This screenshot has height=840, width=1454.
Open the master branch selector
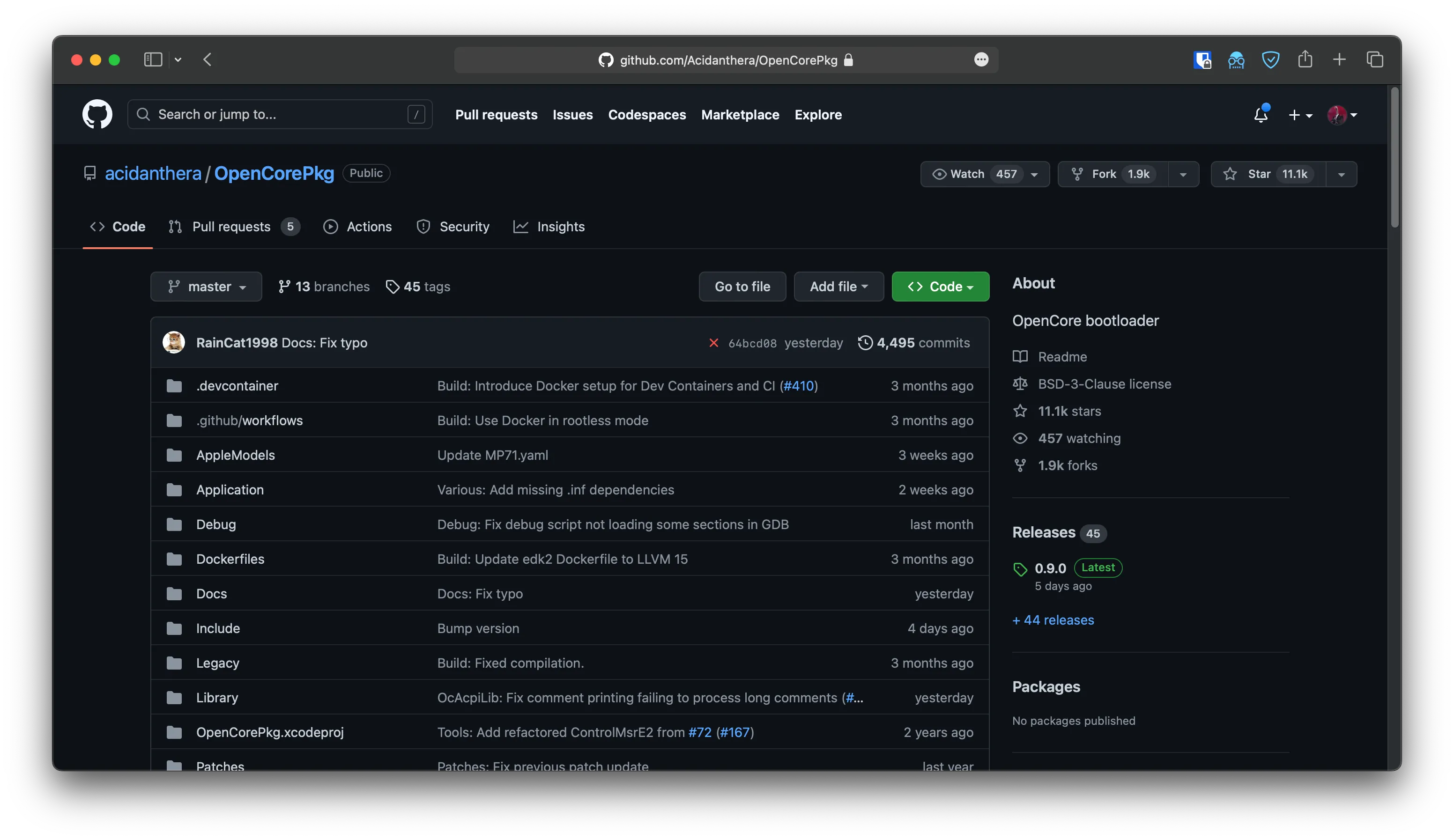pos(206,287)
